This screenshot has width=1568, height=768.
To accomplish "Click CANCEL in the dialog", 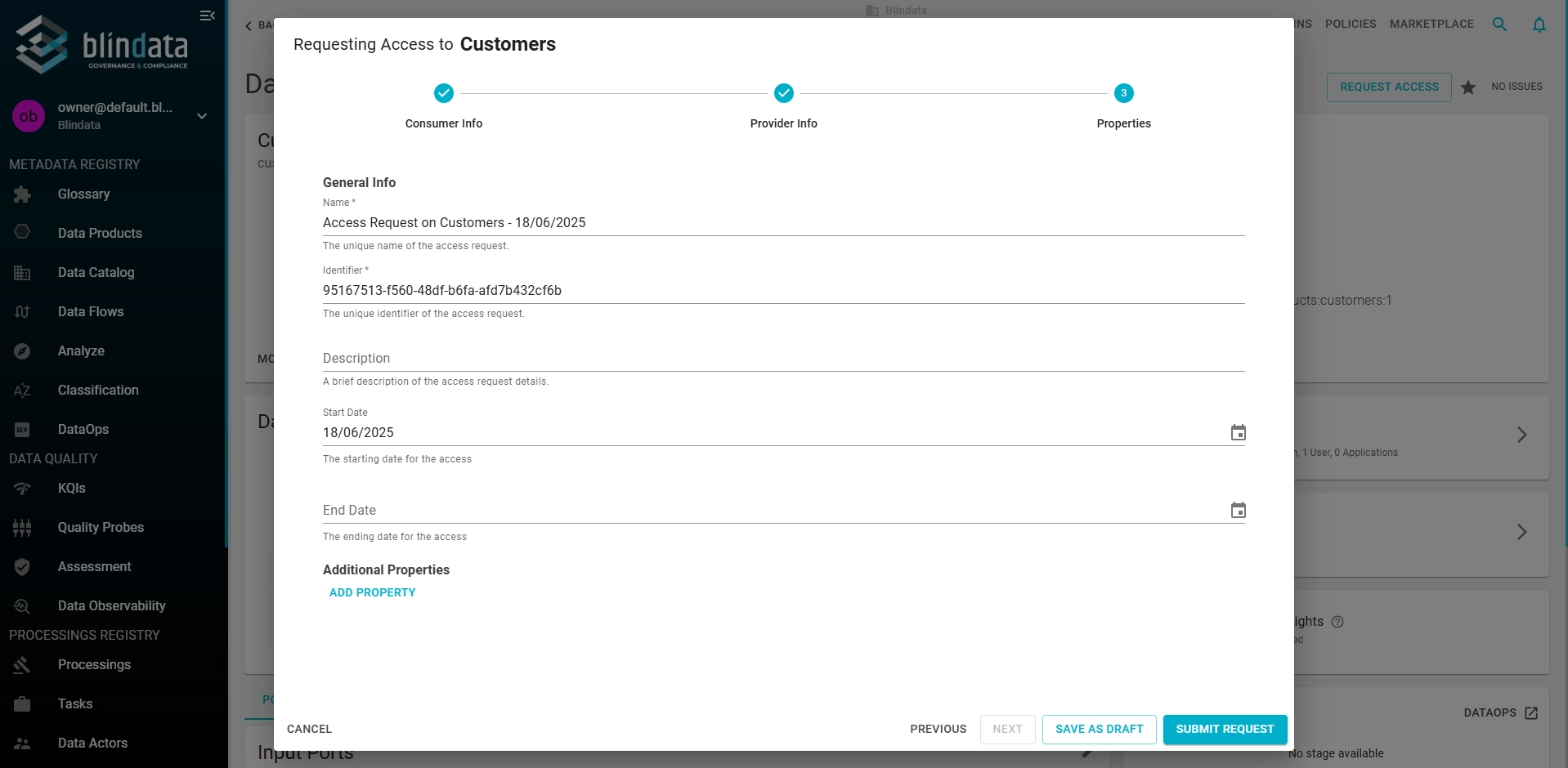I will (x=309, y=729).
